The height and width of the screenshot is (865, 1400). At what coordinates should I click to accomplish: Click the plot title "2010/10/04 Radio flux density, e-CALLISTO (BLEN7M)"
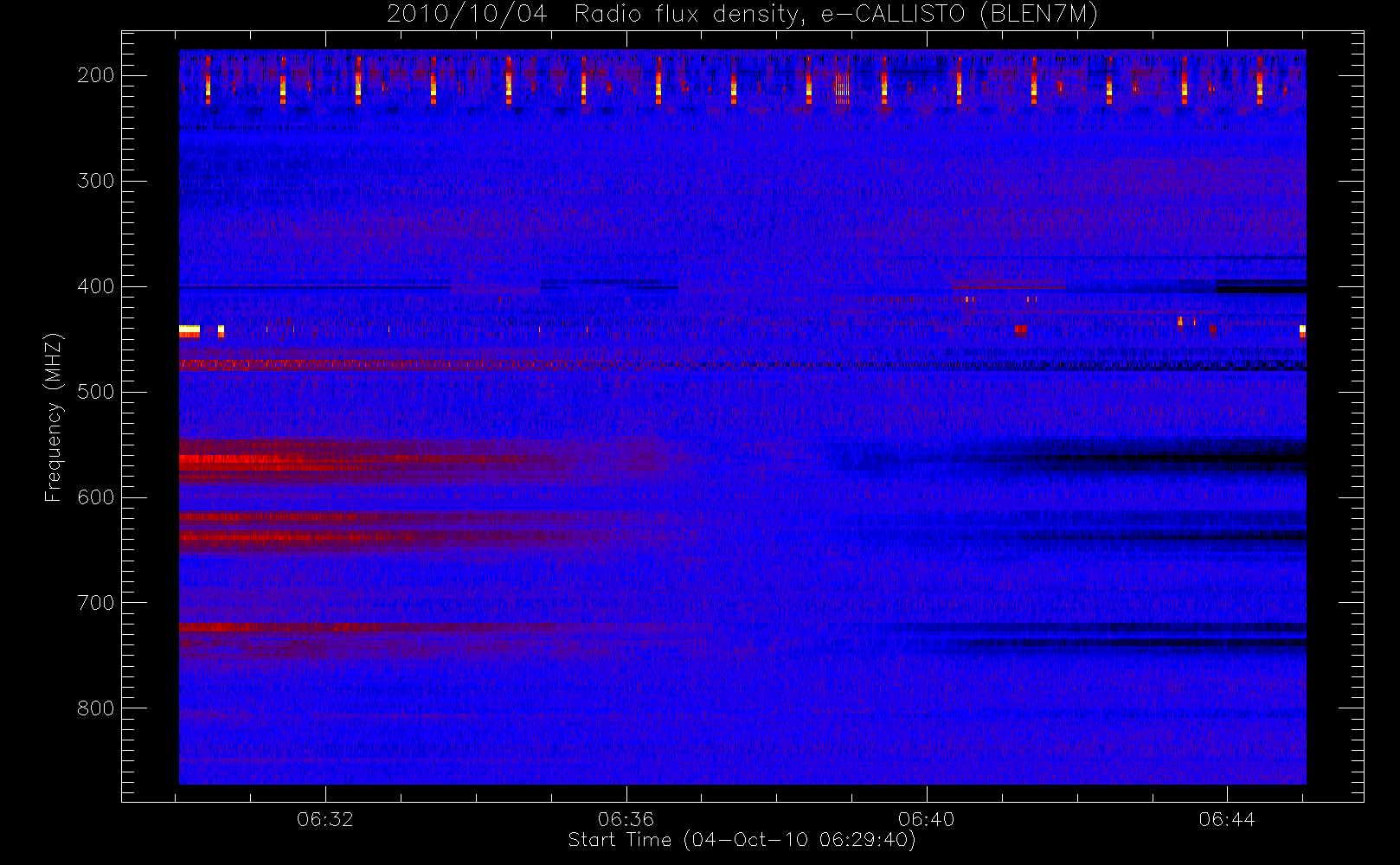click(x=742, y=15)
